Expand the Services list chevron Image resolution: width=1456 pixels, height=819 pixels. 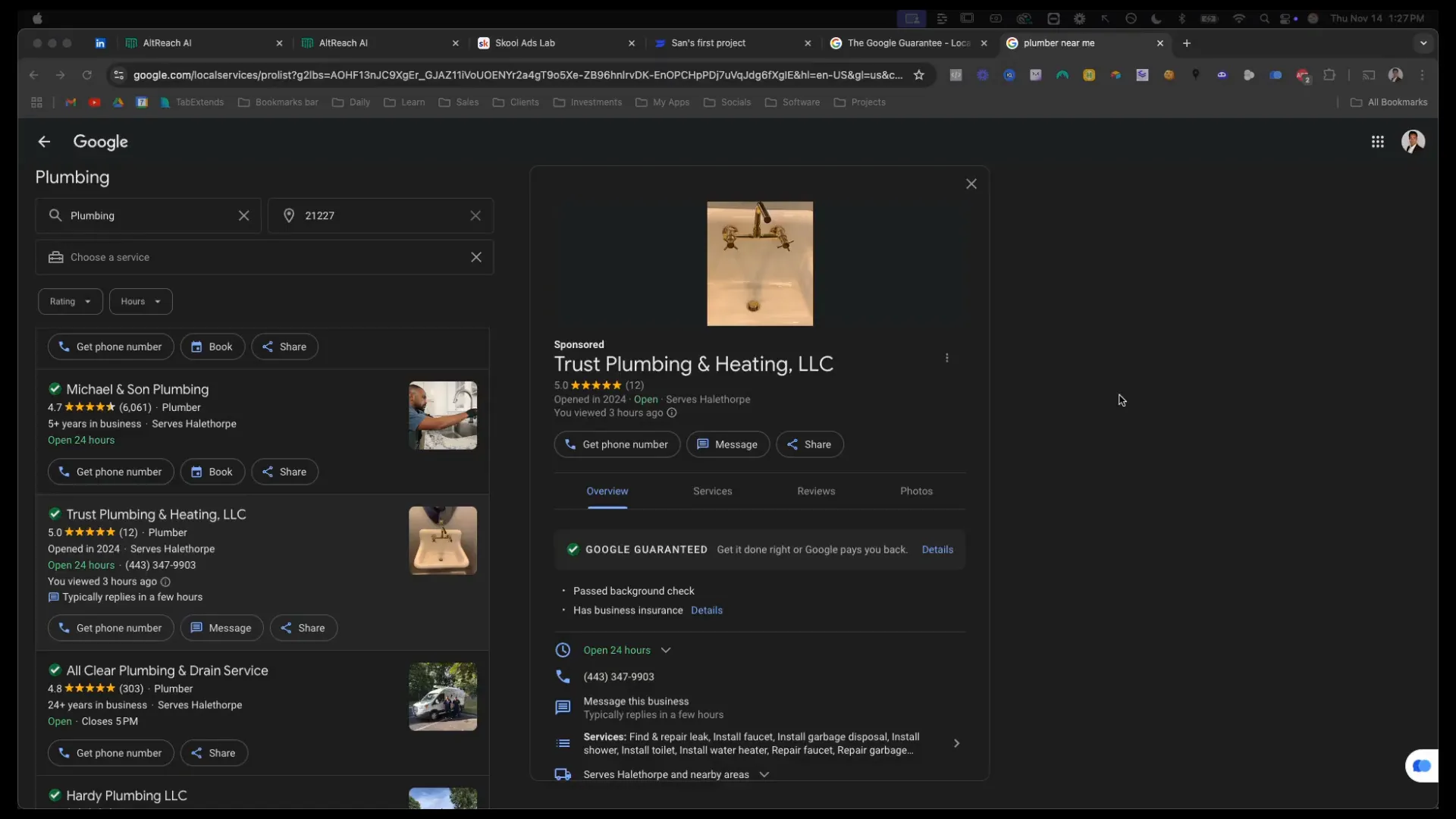pos(956,743)
